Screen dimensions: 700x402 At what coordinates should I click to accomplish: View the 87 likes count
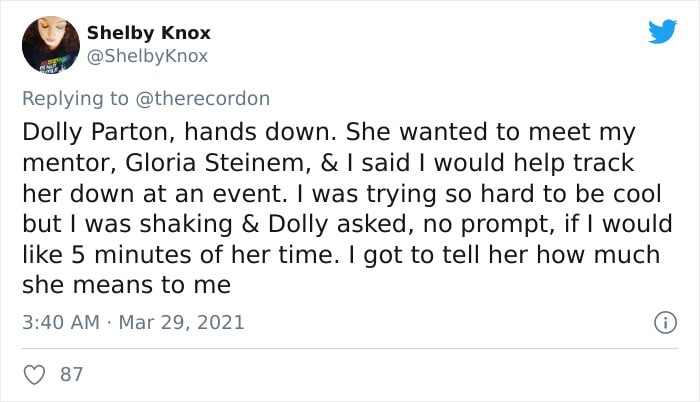(72, 375)
